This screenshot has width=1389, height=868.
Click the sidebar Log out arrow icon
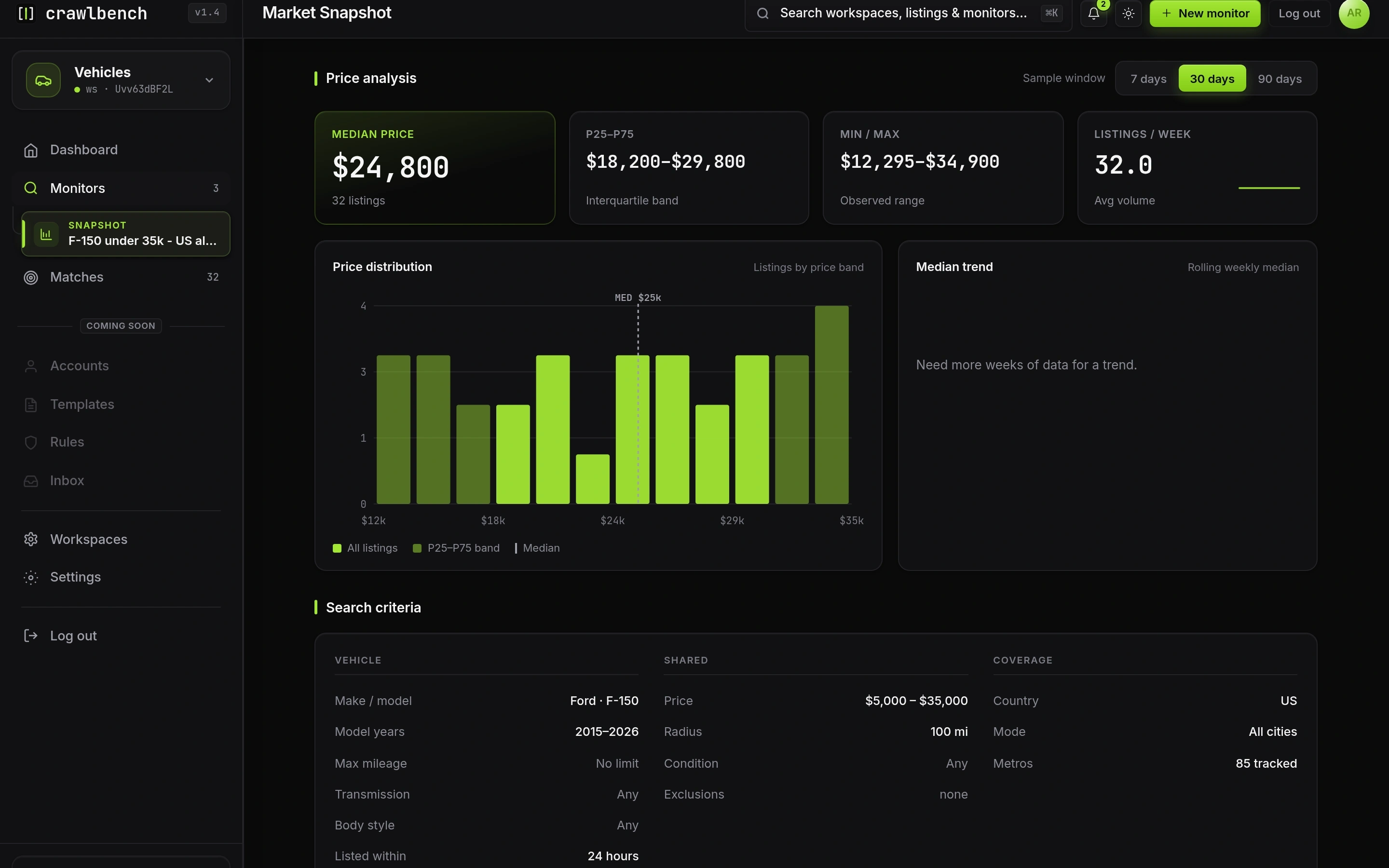coord(31,636)
